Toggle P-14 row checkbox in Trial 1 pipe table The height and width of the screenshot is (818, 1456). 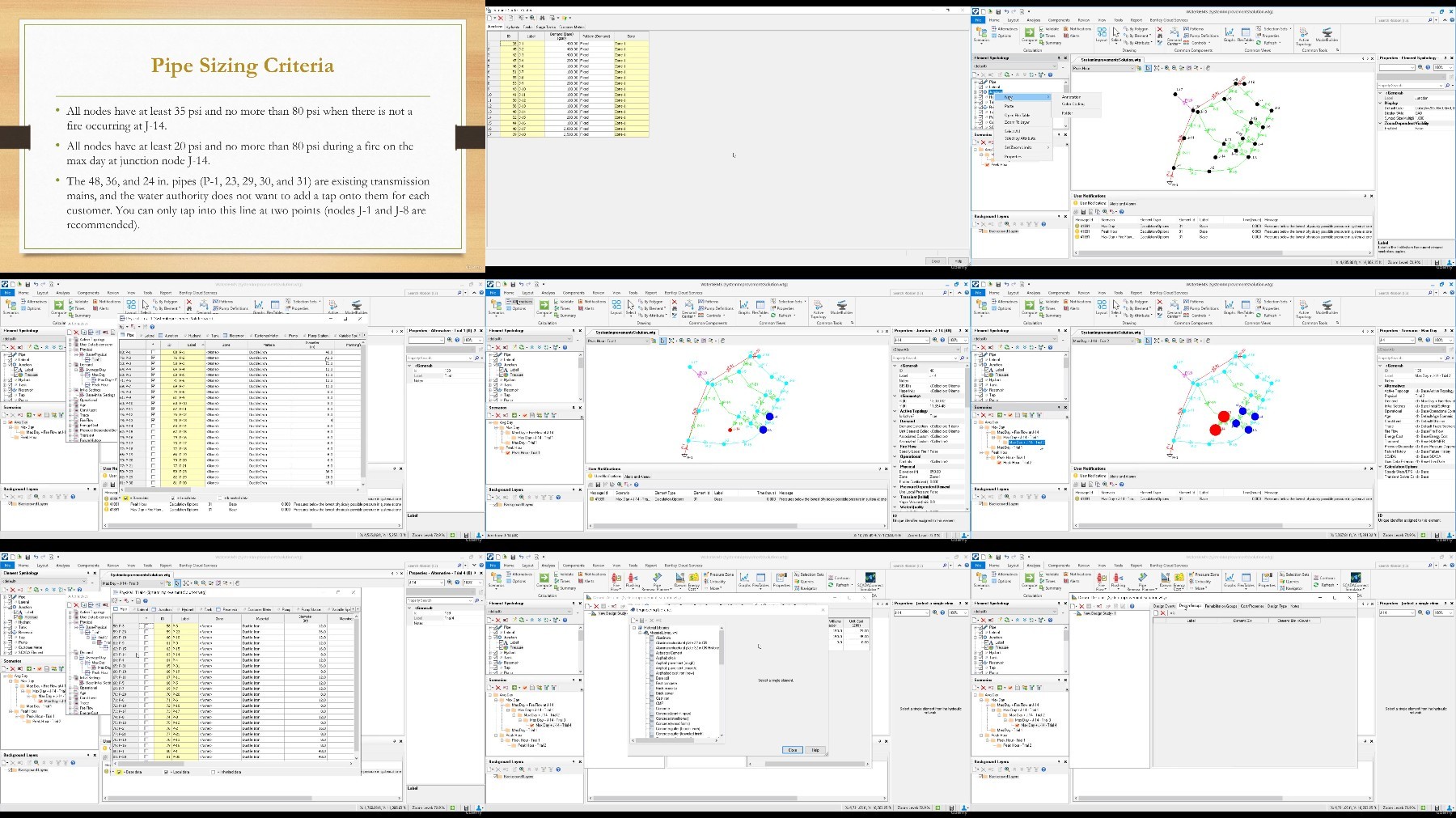pyautogui.click(x=153, y=426)
